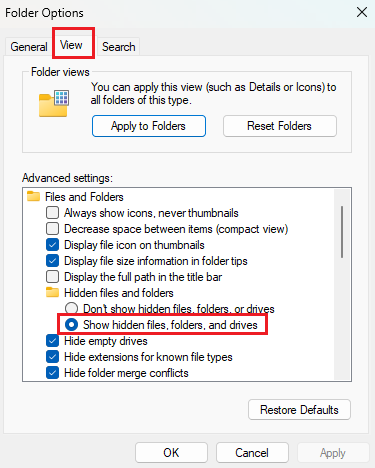Screen dimensions: 375x468
Task: Uncheck Display file icon on thumbnails
Action: click(x=53, y=245)
